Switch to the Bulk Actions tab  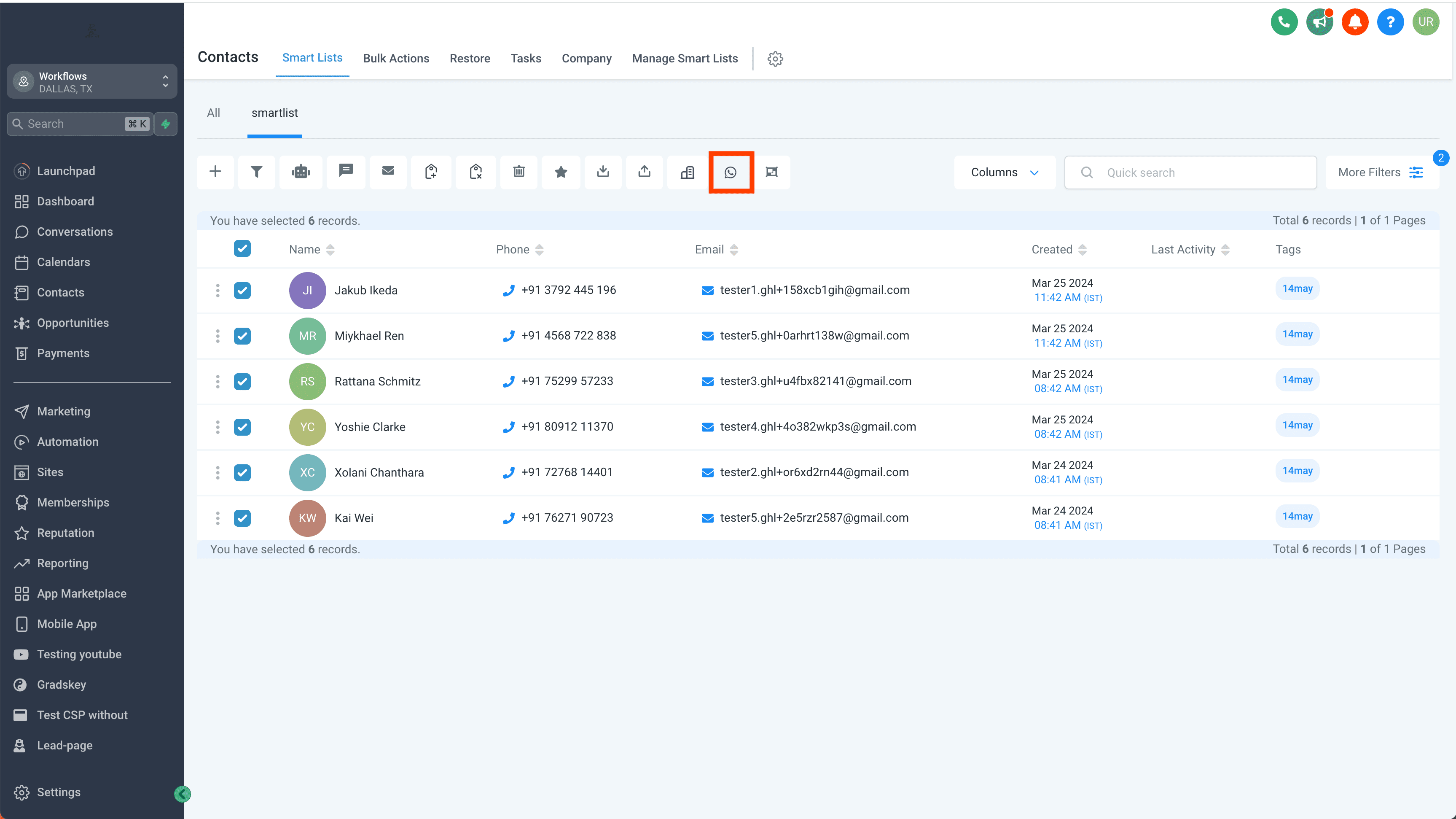396,58
